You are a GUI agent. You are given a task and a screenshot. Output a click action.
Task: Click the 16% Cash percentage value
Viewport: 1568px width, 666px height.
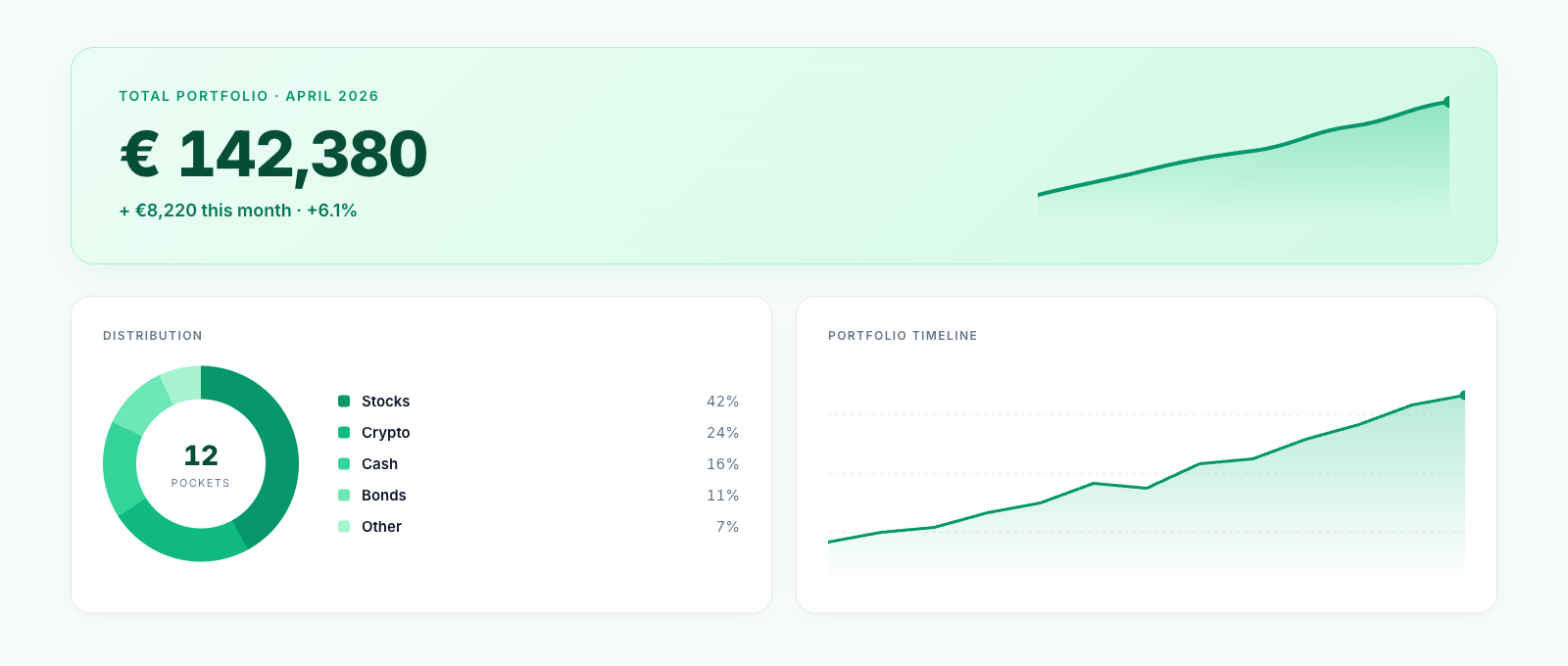coord(722,463)
